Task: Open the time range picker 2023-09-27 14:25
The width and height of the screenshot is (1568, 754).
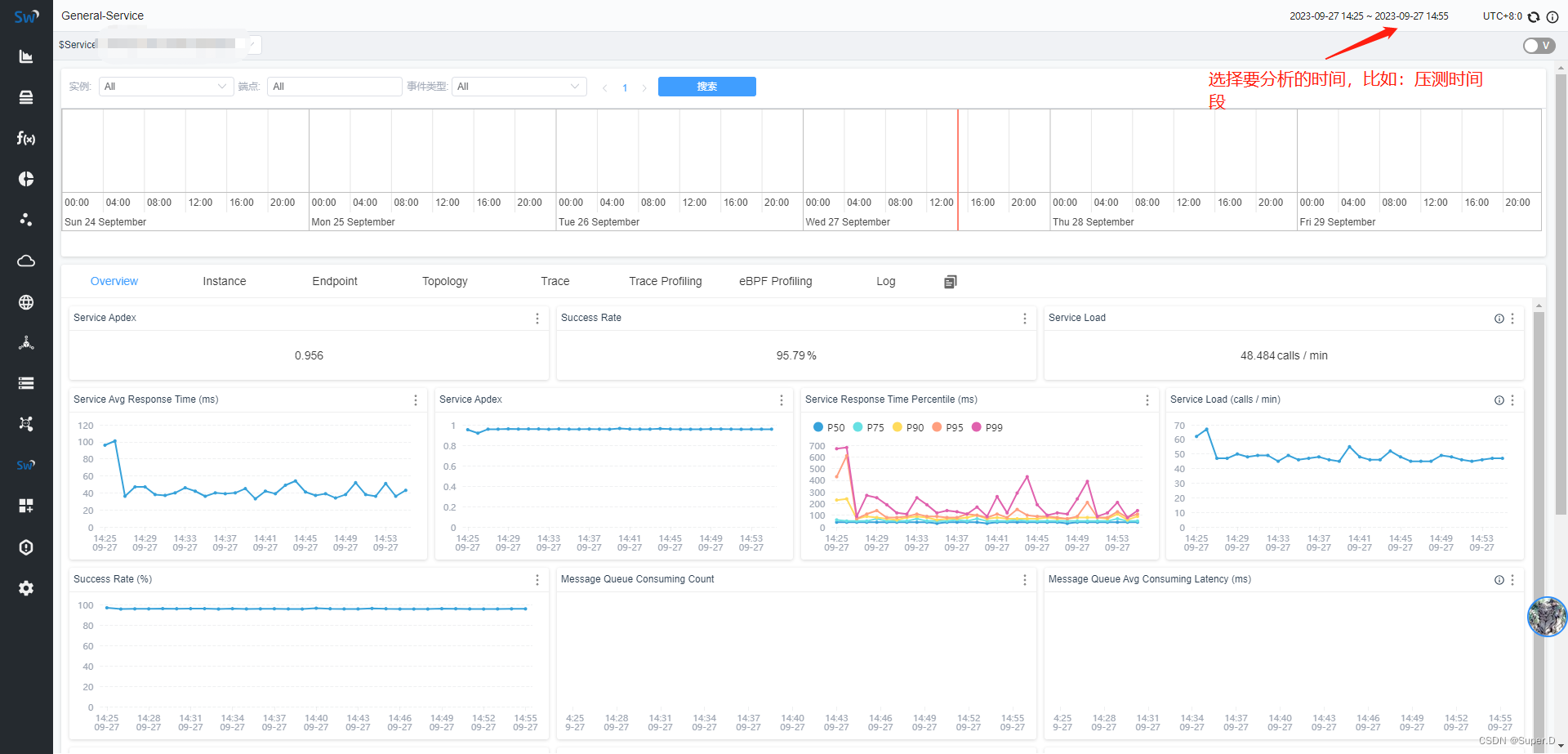Action: click(x=1369, y=16)
